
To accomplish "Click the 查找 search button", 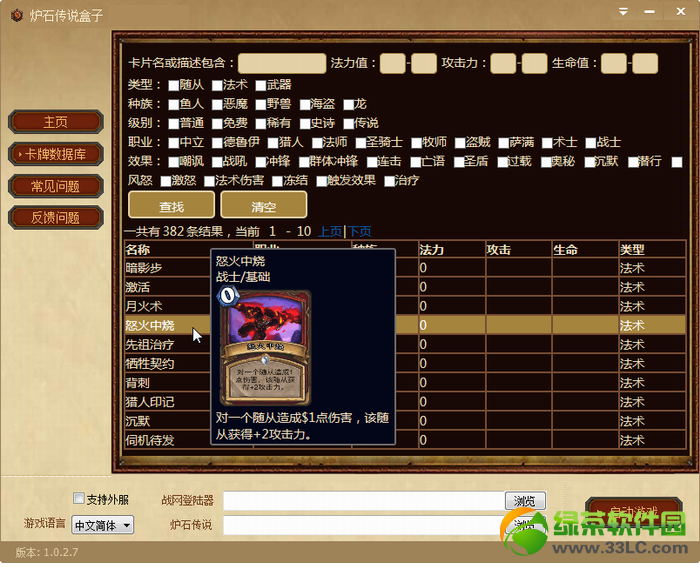I will coord(171,205).
